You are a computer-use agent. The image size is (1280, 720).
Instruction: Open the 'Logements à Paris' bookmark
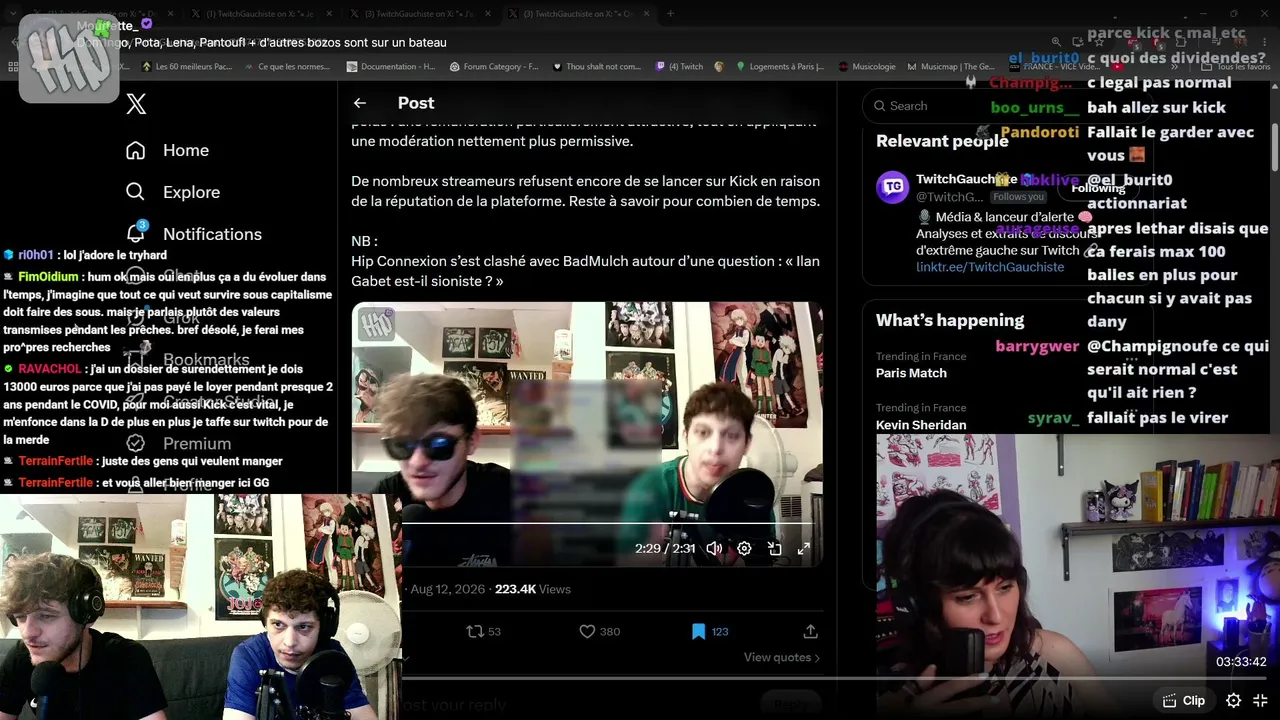pyautogui.click(x=779, y=67)
